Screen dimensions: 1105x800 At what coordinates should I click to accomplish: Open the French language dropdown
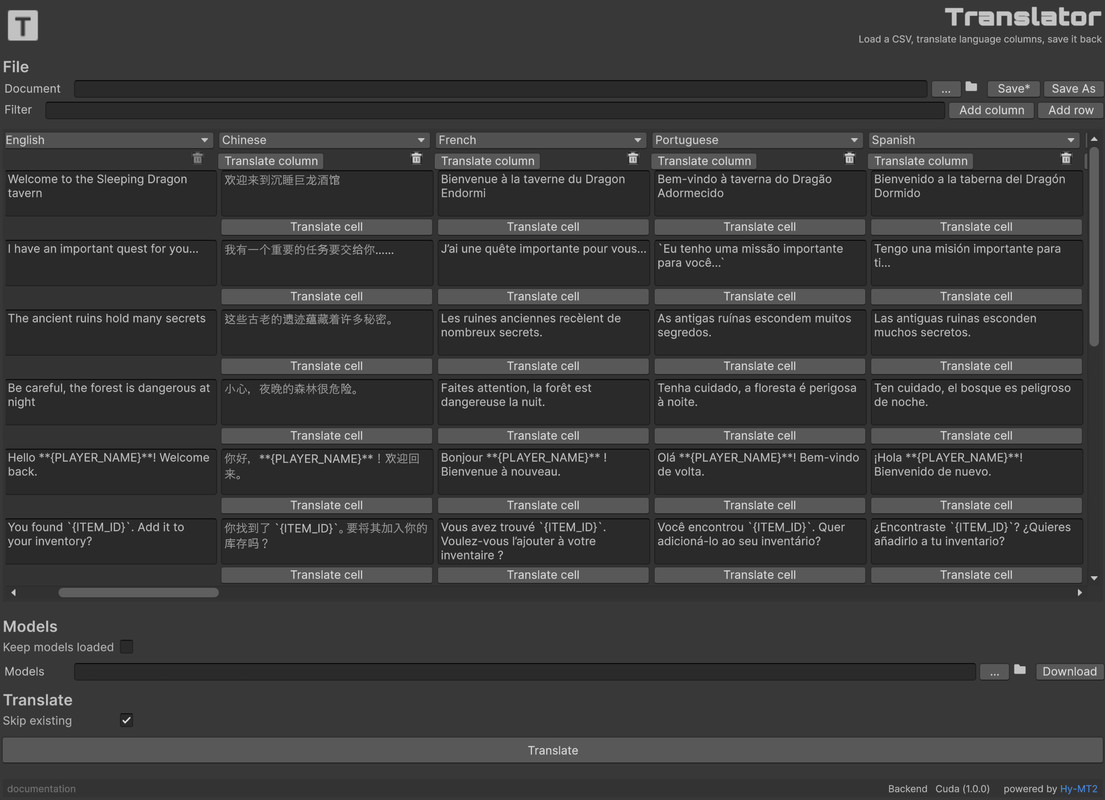541,140
